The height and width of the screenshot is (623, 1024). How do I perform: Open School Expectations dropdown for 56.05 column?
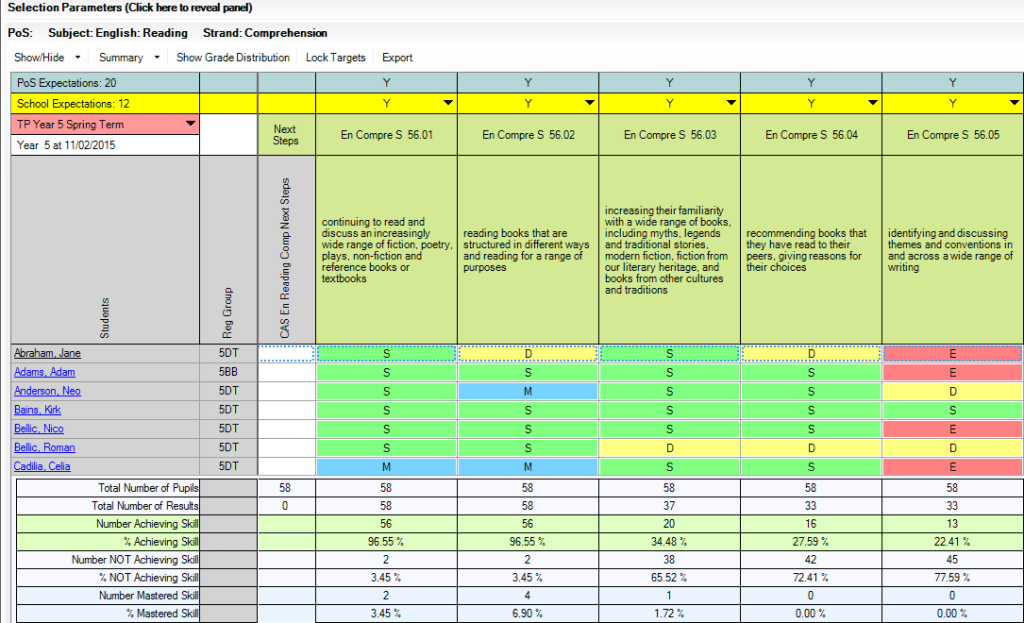click(x=1014, y=103)
